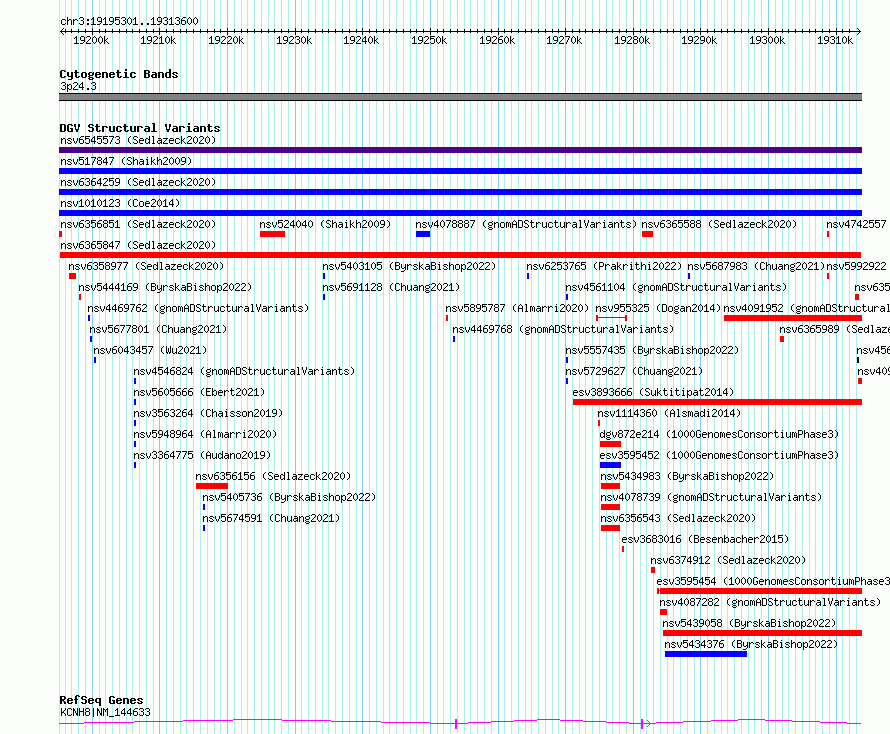Open nsv3364775 (Audano2019) label

point(202,455)
